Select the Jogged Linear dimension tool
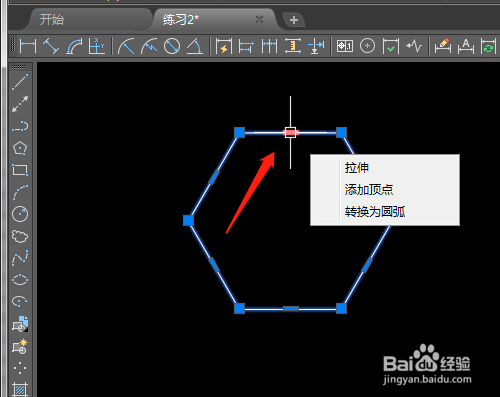This screenshot has width=500, height=397. 414,46
